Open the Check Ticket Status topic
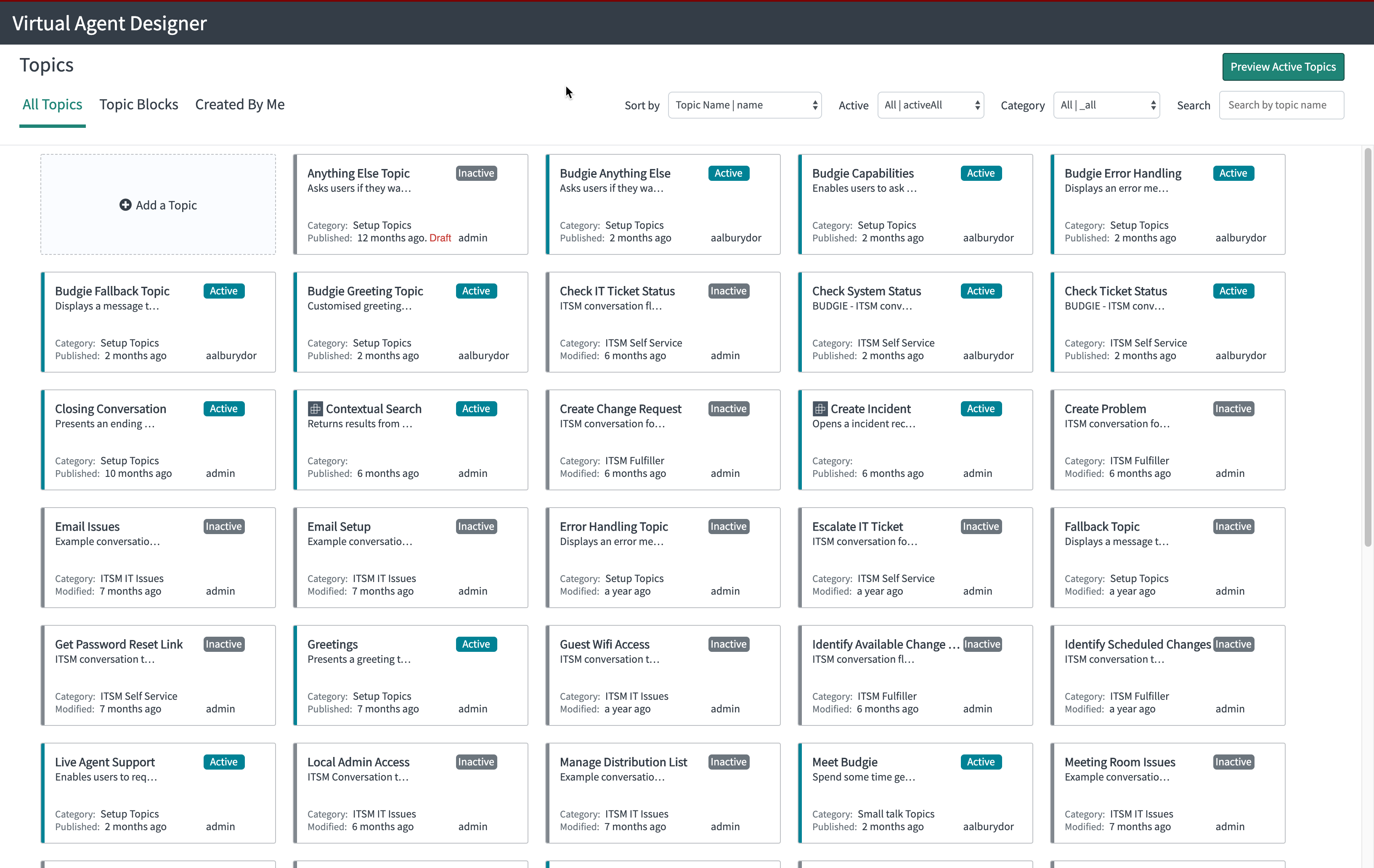 1167,322
